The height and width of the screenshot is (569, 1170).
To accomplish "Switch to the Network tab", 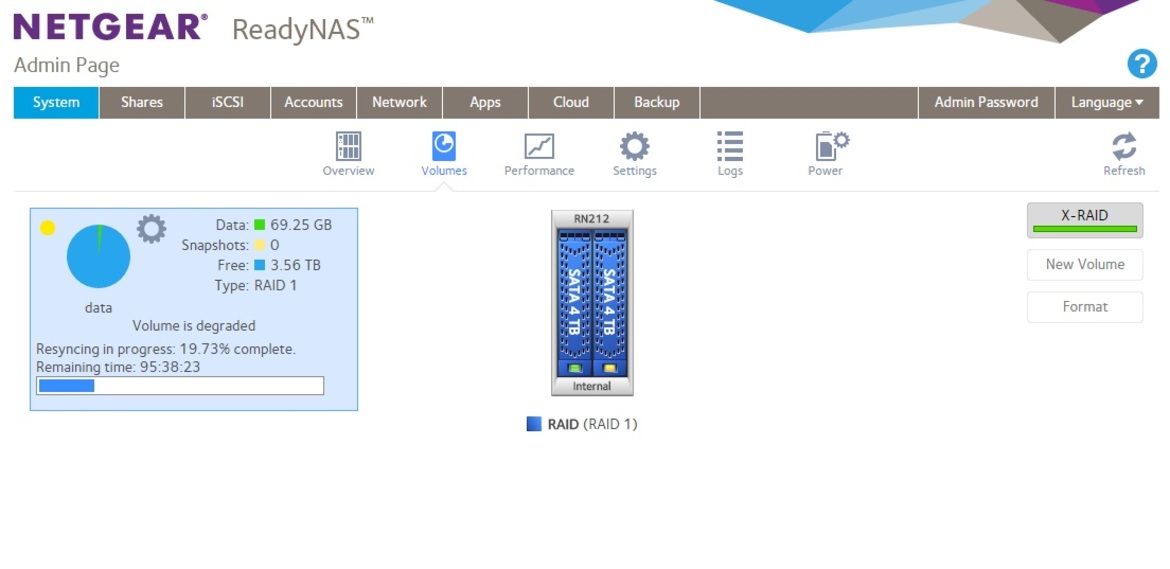I will point(399,102).
